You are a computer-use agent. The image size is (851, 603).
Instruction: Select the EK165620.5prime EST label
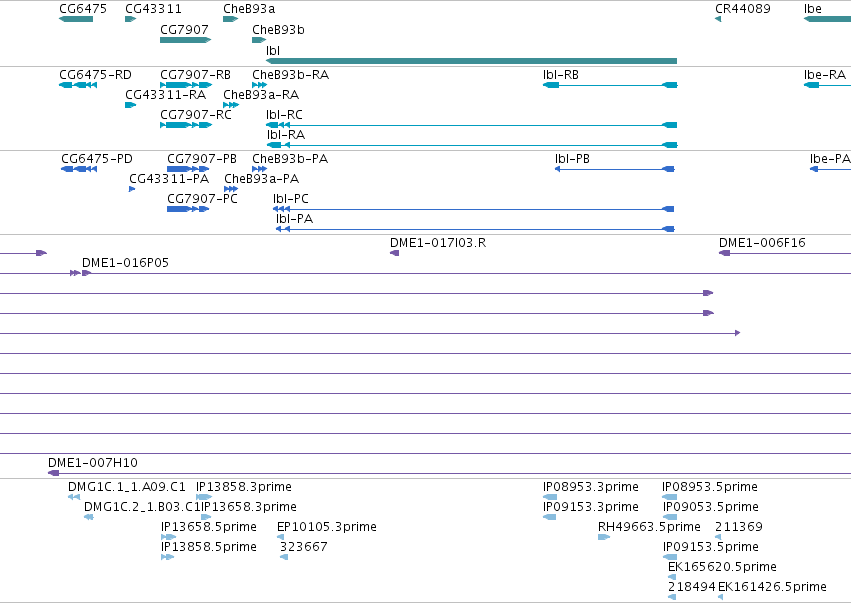[722, 568]
